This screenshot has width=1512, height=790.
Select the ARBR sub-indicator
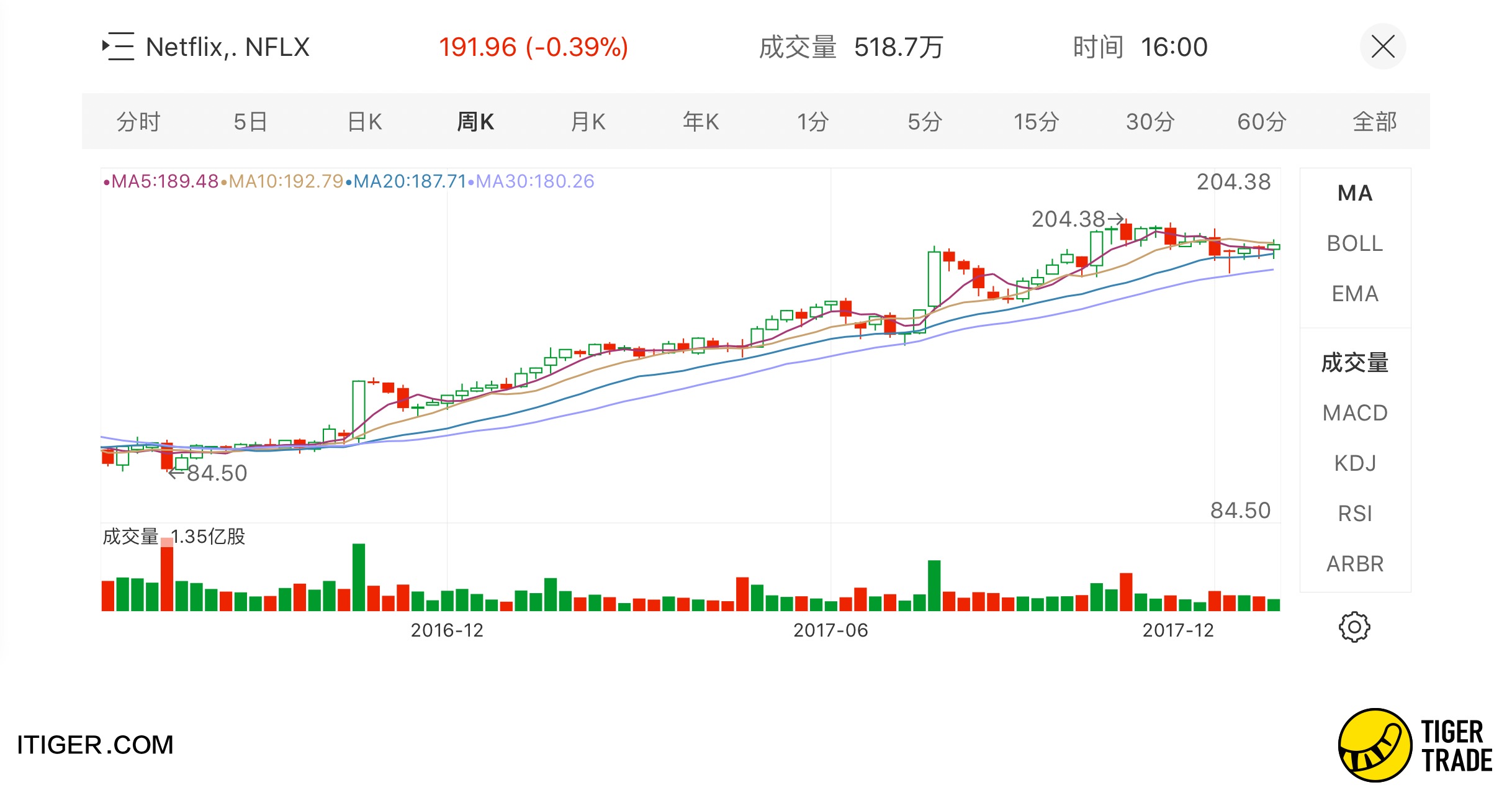[x=1355, y=564]
